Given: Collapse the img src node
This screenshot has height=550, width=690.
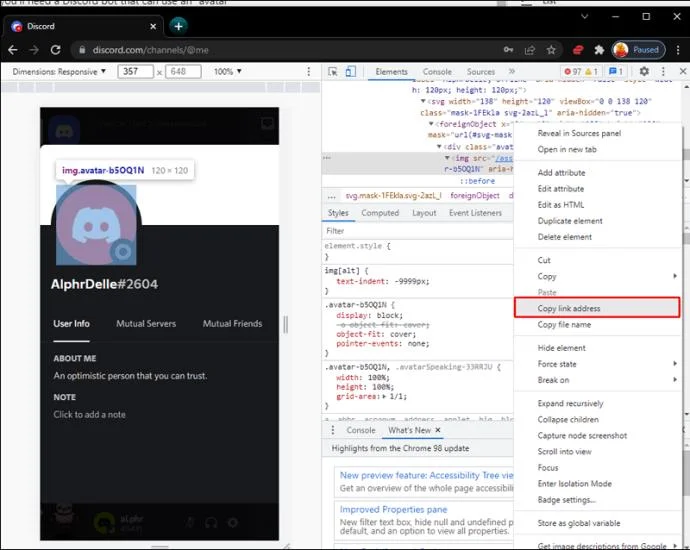Looking at the screenshot, I should (447, 158).
